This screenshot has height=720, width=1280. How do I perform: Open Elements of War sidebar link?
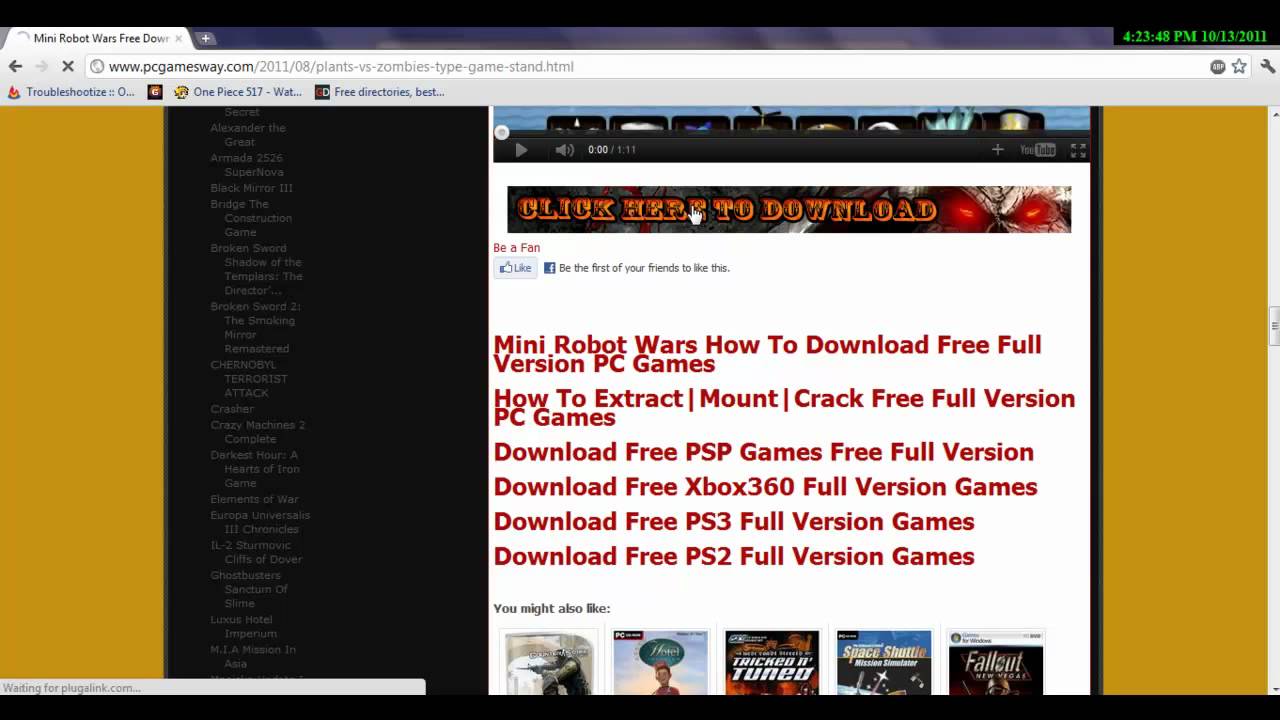[254, 499]
